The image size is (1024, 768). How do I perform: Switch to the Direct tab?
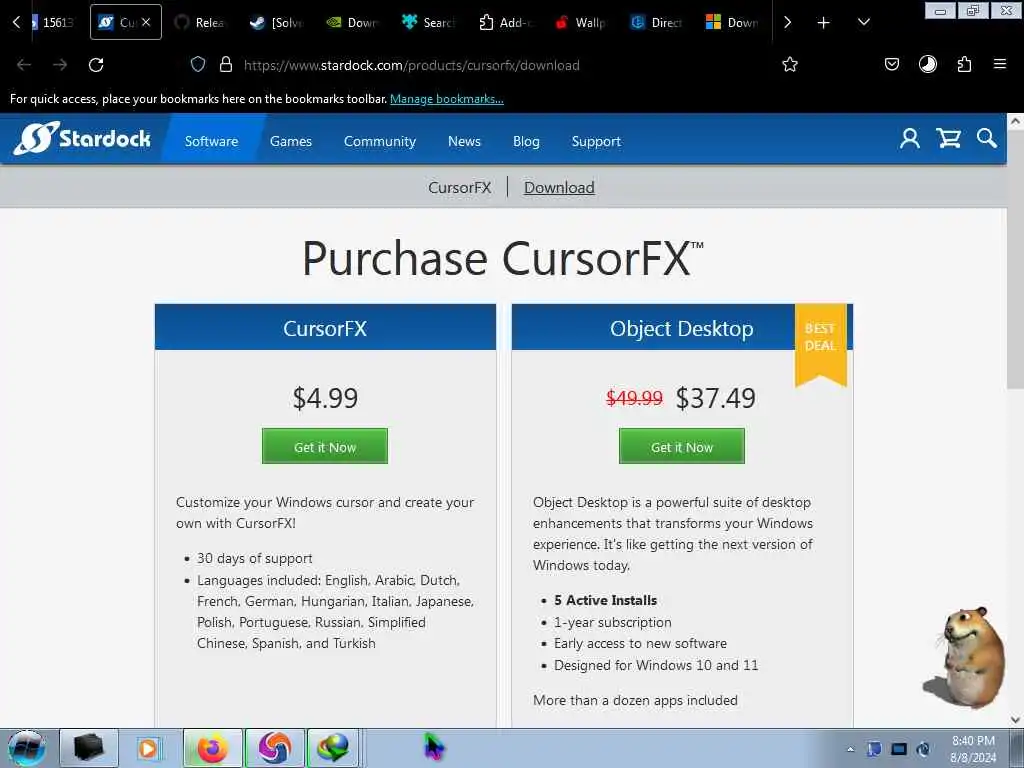coord(656,22)
